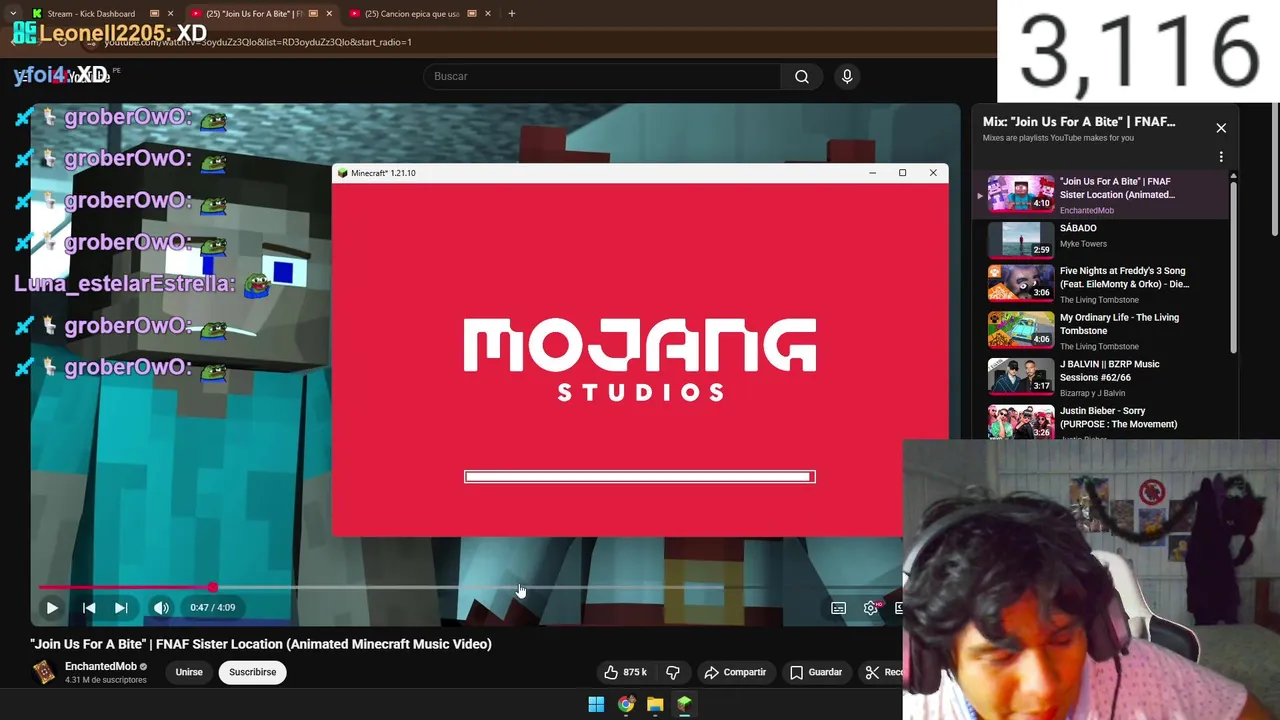Image resolution: width=1280 pixels, height=720 pixels.
Task: Click the media indicator on Kick Dashboard tab
Action: pyautogui.click(x=154, y=14)
